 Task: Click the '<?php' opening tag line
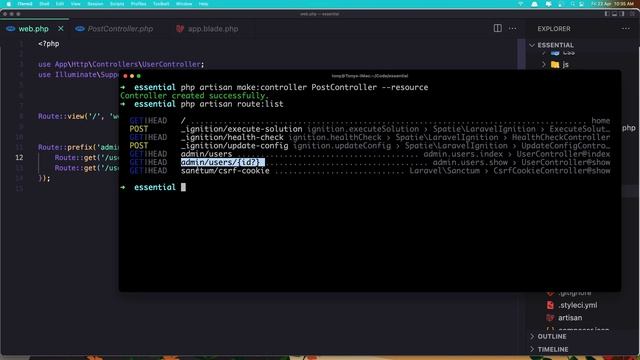(49, 44)
